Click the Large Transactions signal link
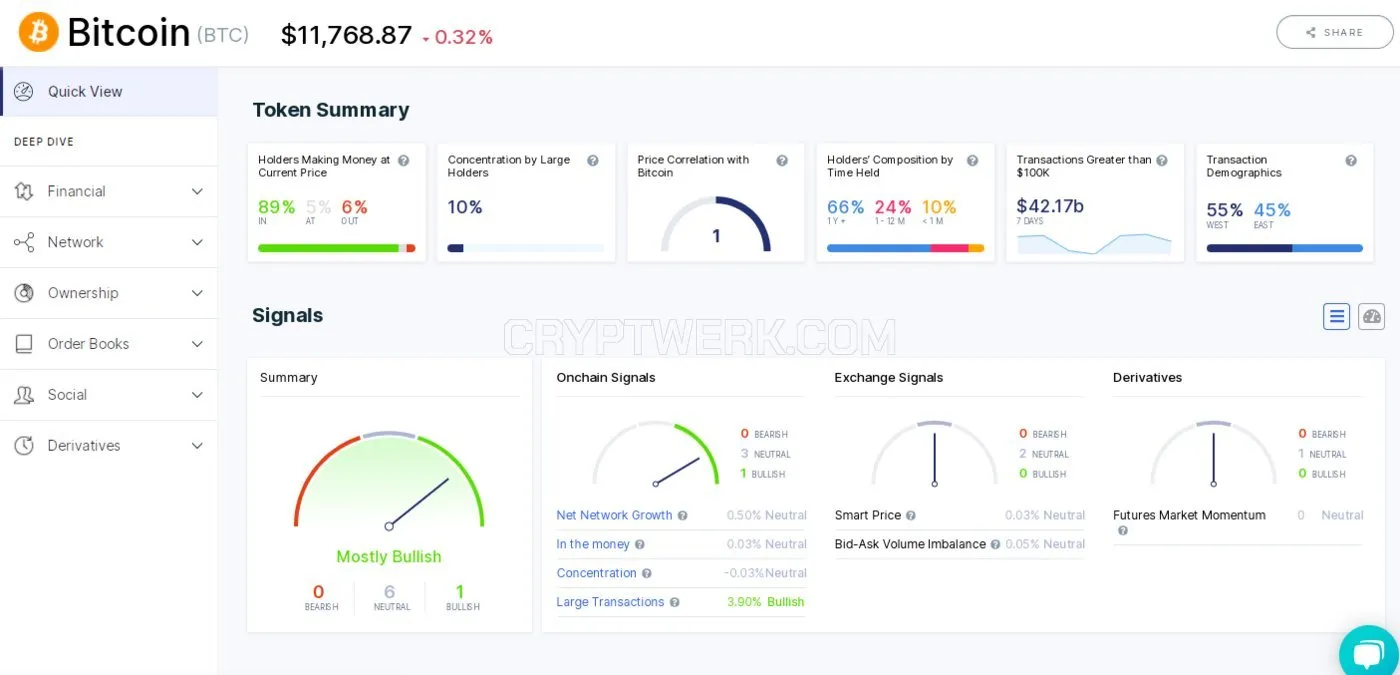Viewport: 1400px width, 675px height. coord(610,602)
